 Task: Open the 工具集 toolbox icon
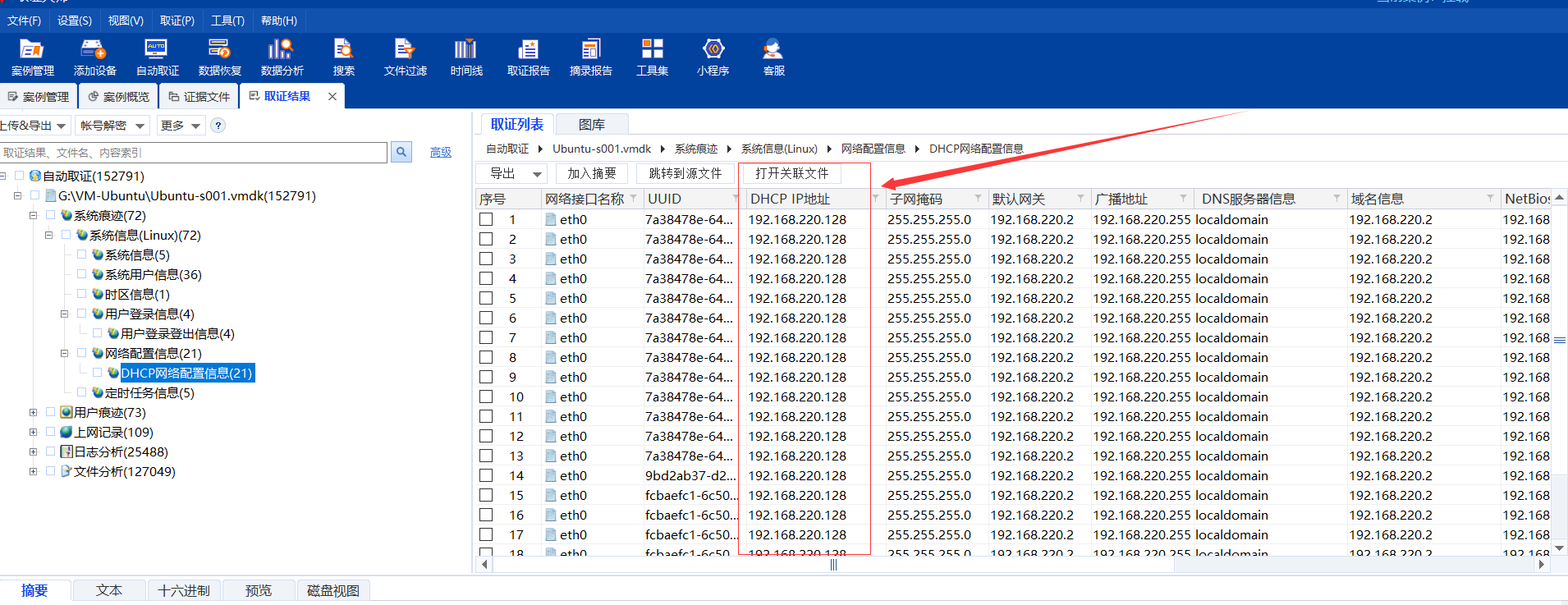[x=653, y=57]
